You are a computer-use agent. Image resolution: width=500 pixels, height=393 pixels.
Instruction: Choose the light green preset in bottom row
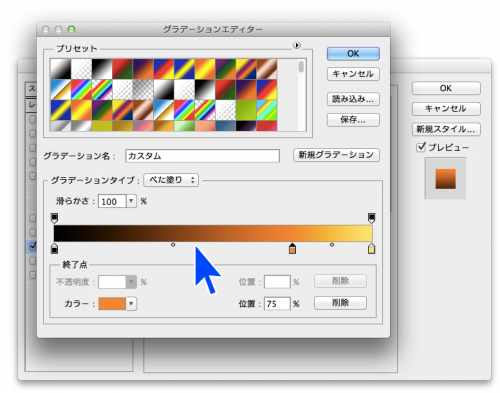click(x=184, y=126)
